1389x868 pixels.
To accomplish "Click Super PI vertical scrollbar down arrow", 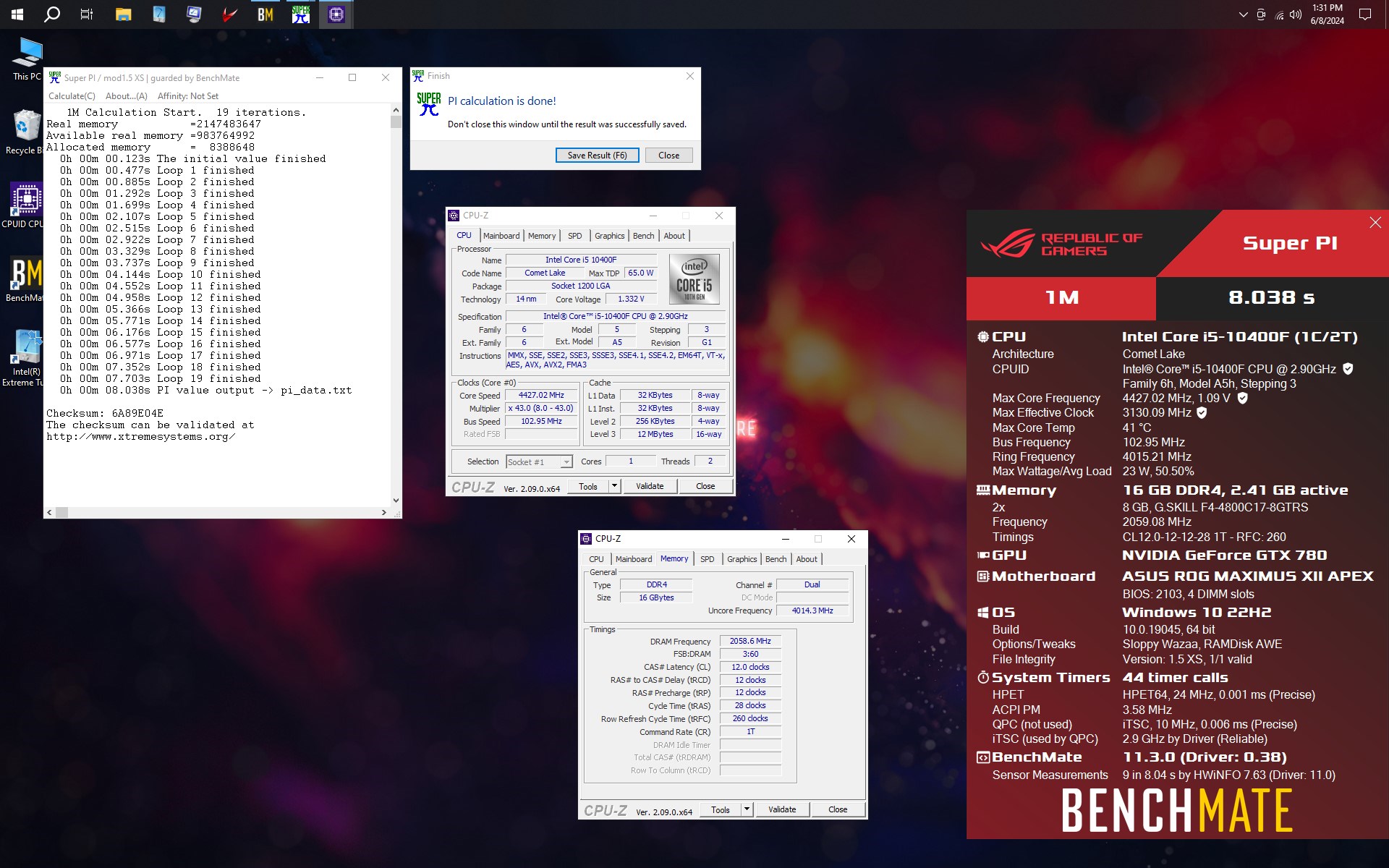I will coord(396,500).
